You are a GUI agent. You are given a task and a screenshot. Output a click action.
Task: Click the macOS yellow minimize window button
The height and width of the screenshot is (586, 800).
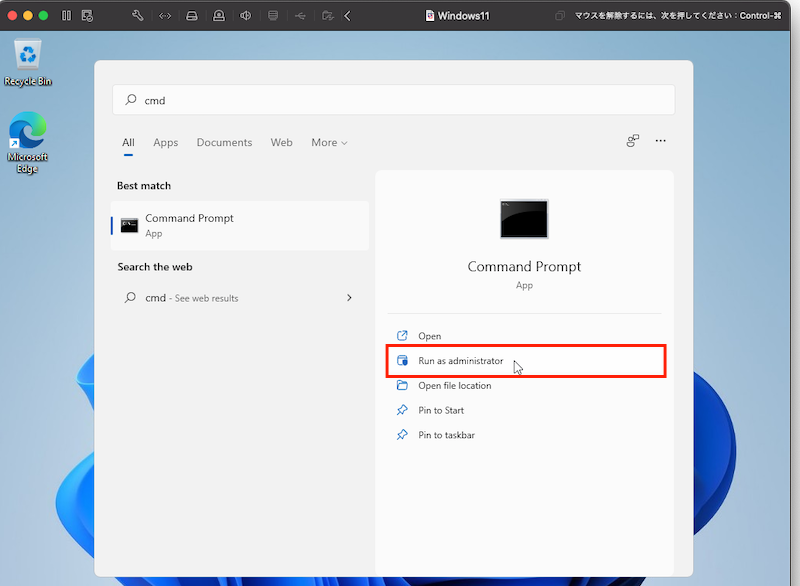pos(28,16)
